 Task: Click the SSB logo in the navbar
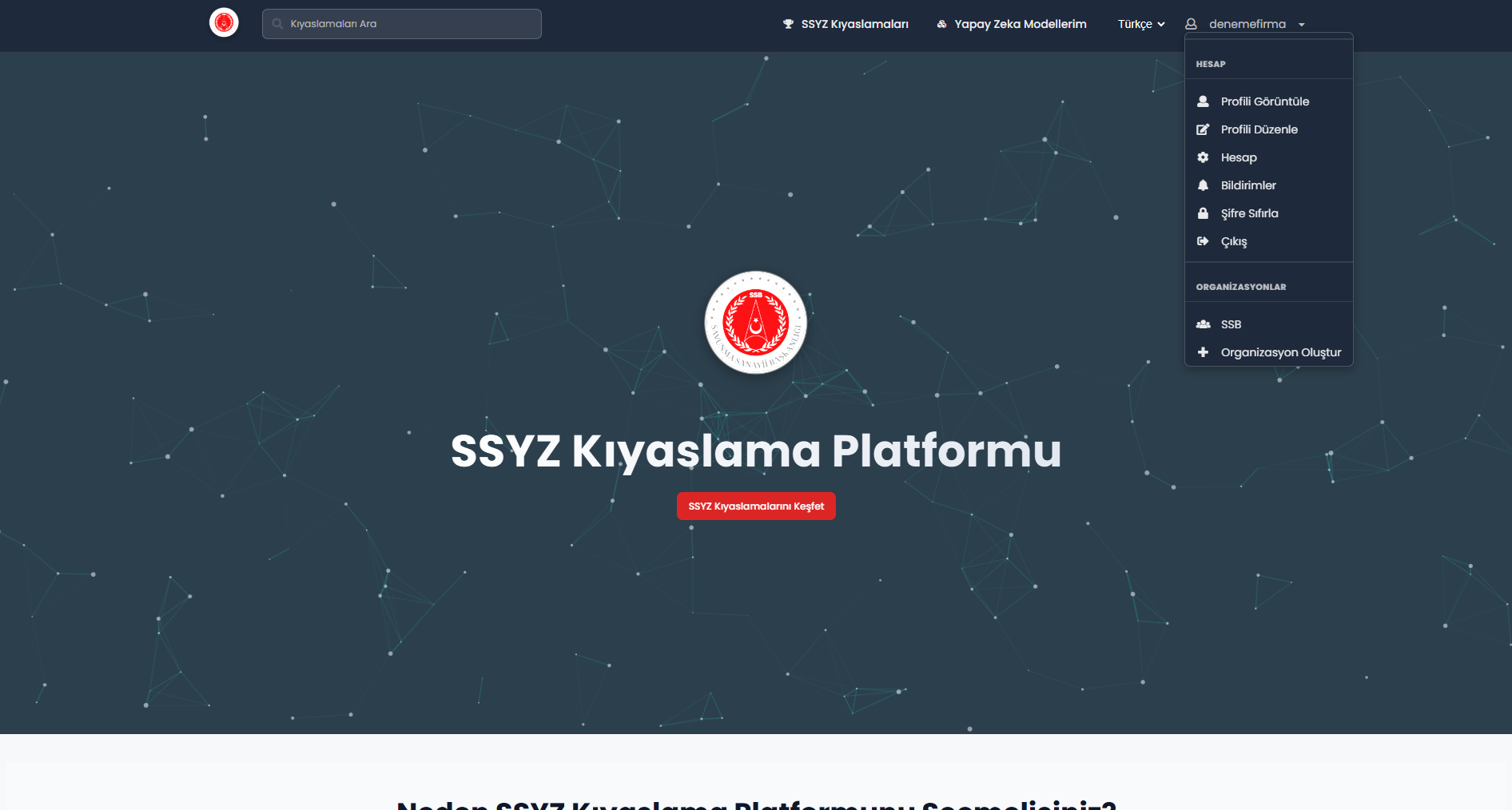(224, 22)
